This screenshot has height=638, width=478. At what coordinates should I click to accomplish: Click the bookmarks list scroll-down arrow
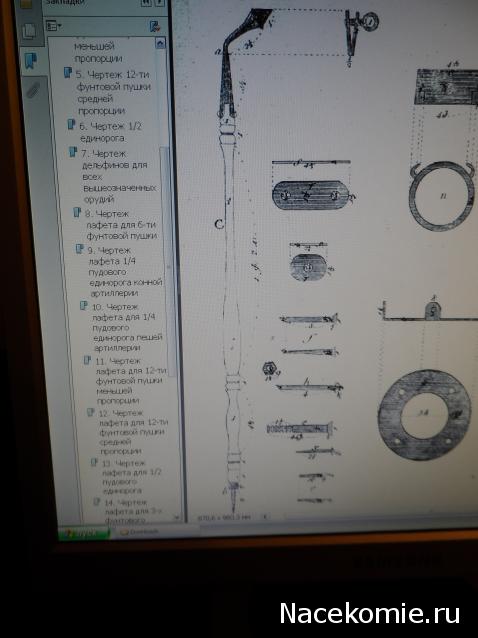point(177,517)
